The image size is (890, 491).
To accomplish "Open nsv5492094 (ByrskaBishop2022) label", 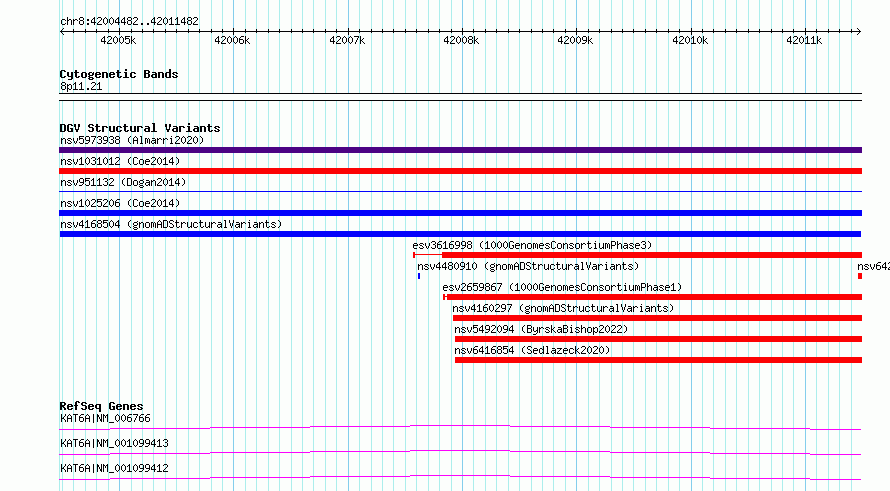I will pos(541,329).
